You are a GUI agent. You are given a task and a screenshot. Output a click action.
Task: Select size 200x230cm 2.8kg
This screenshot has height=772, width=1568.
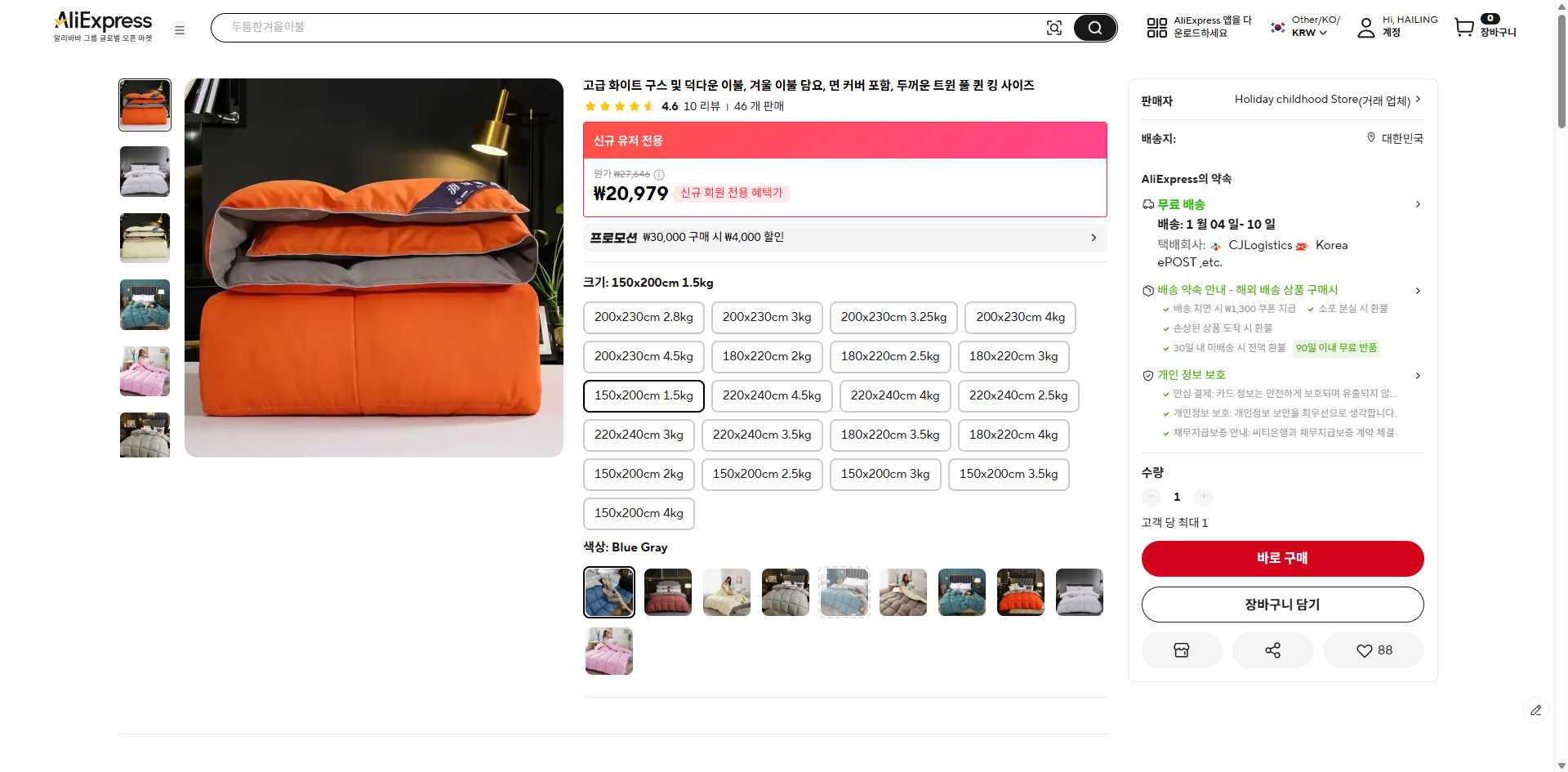(644, 317)
